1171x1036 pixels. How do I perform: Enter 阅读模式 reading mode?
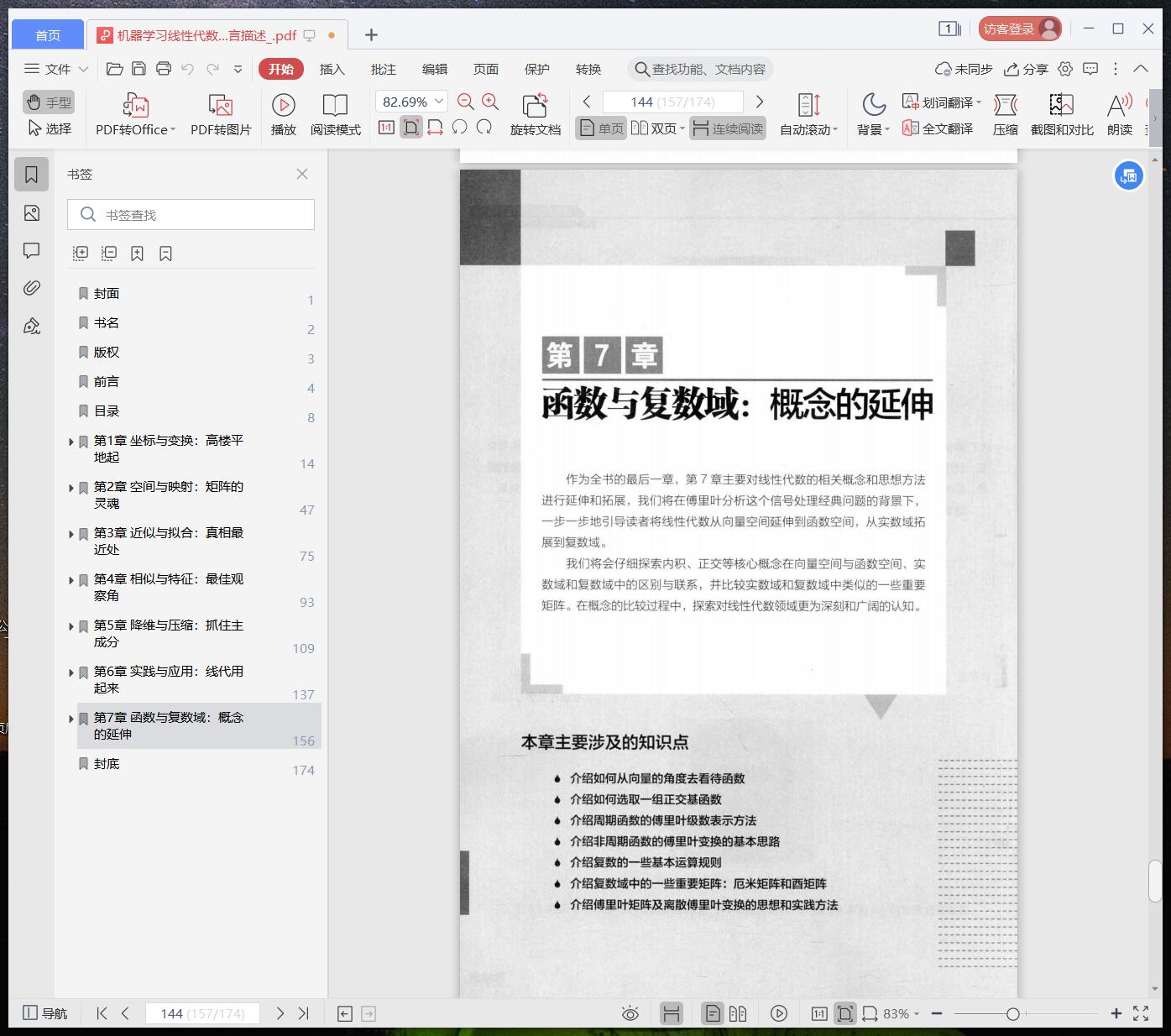[x=335, y=114]
